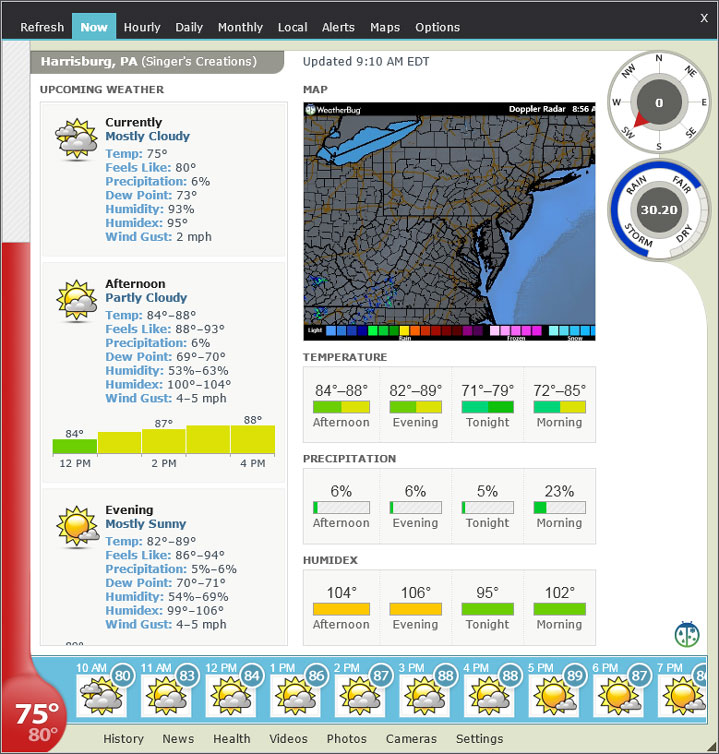This screenshot has height=754, width=719.
Task: Open the News link
Action: click(178, 739)
